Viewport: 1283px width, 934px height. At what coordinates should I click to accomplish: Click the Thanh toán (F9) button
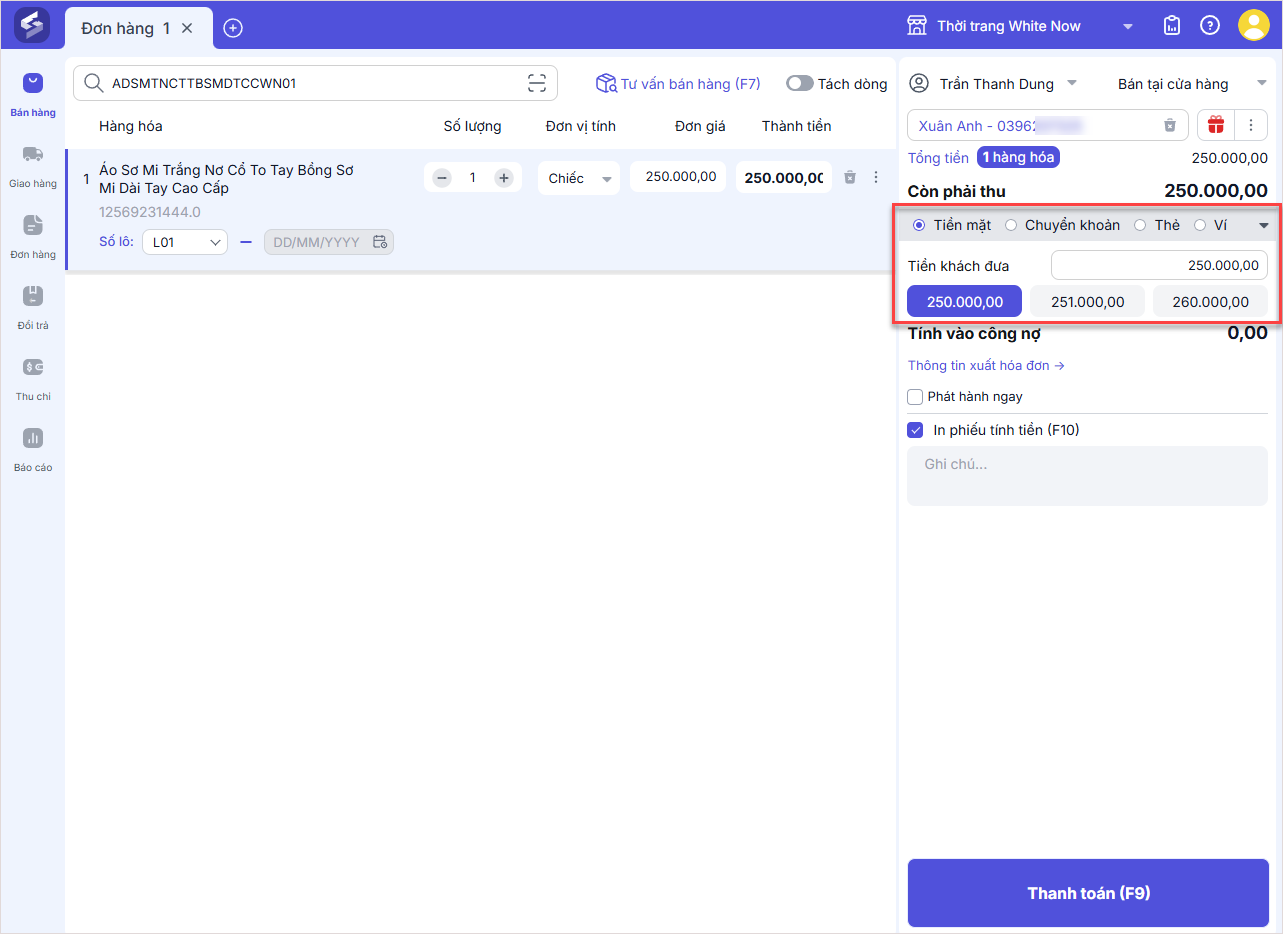coord(1088,893)
